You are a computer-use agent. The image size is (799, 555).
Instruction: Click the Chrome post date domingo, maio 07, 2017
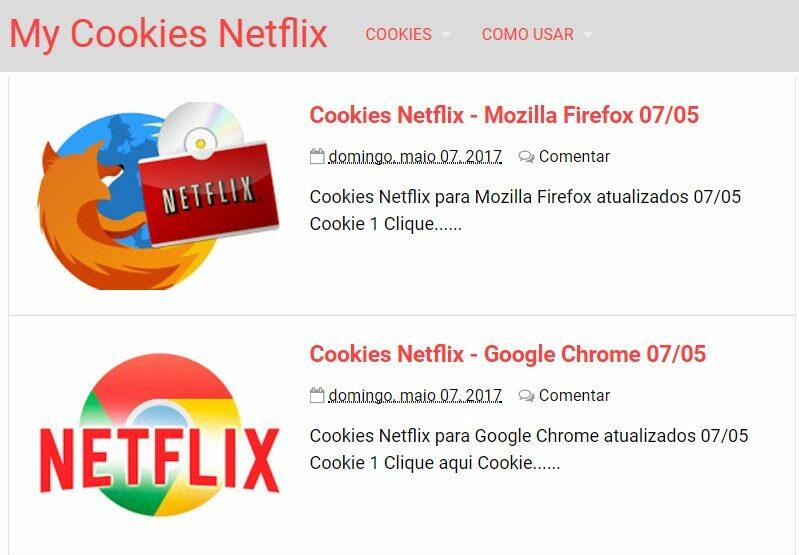415,395
